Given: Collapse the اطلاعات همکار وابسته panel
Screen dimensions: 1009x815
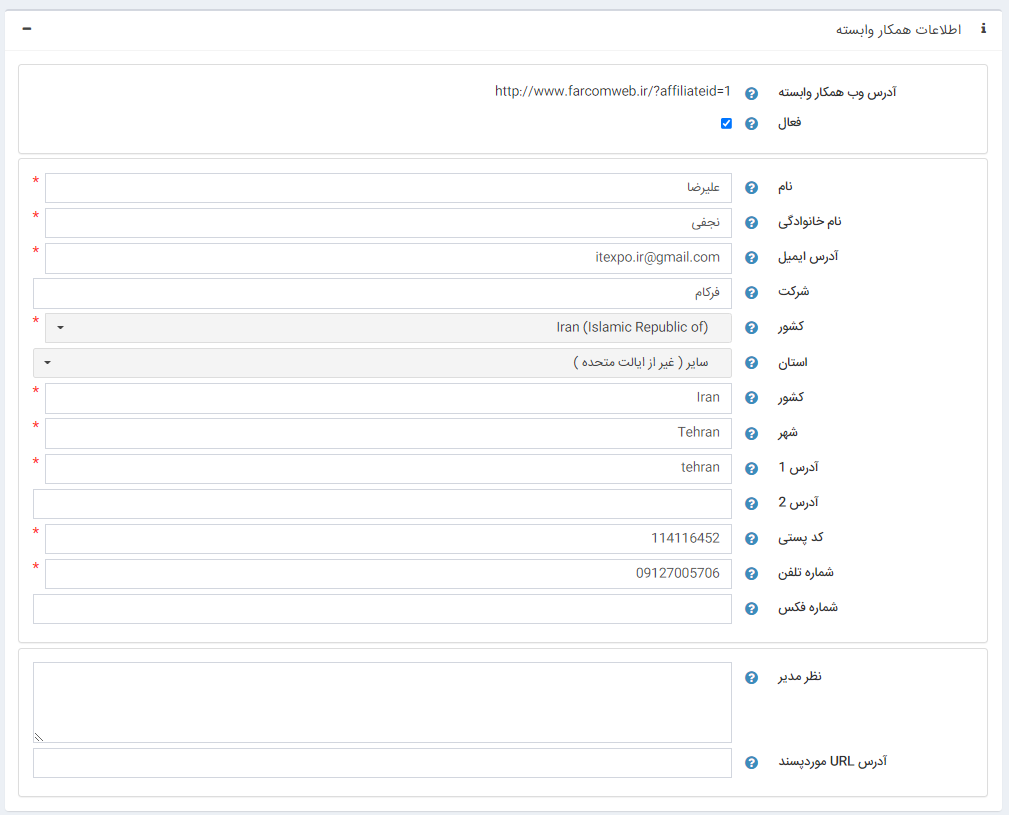Looking at the screenshot, I should (x=27, y=29).
